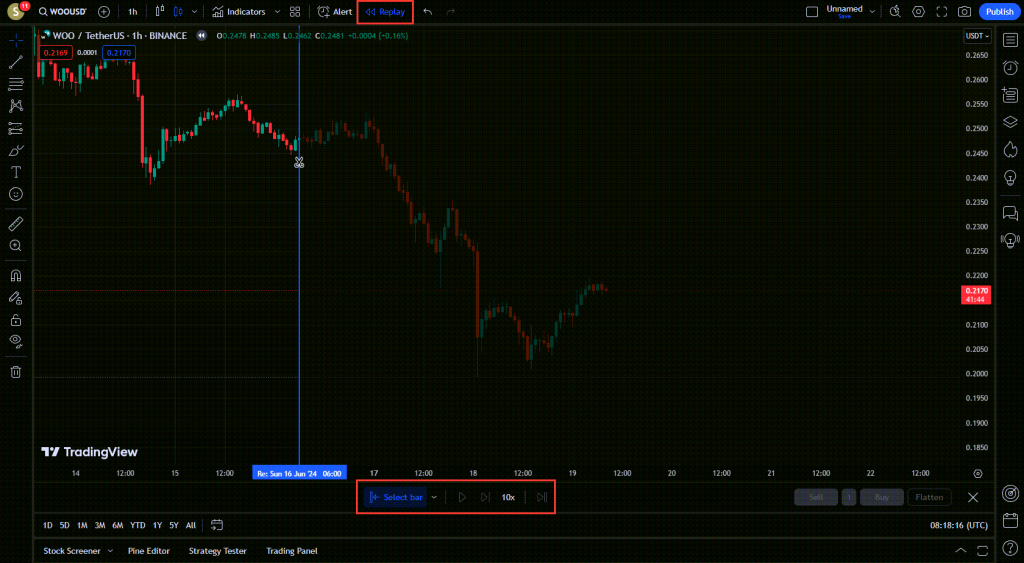Open the USDT currency dropdown
1024x563 pixels.
click(x=978, y=36)
